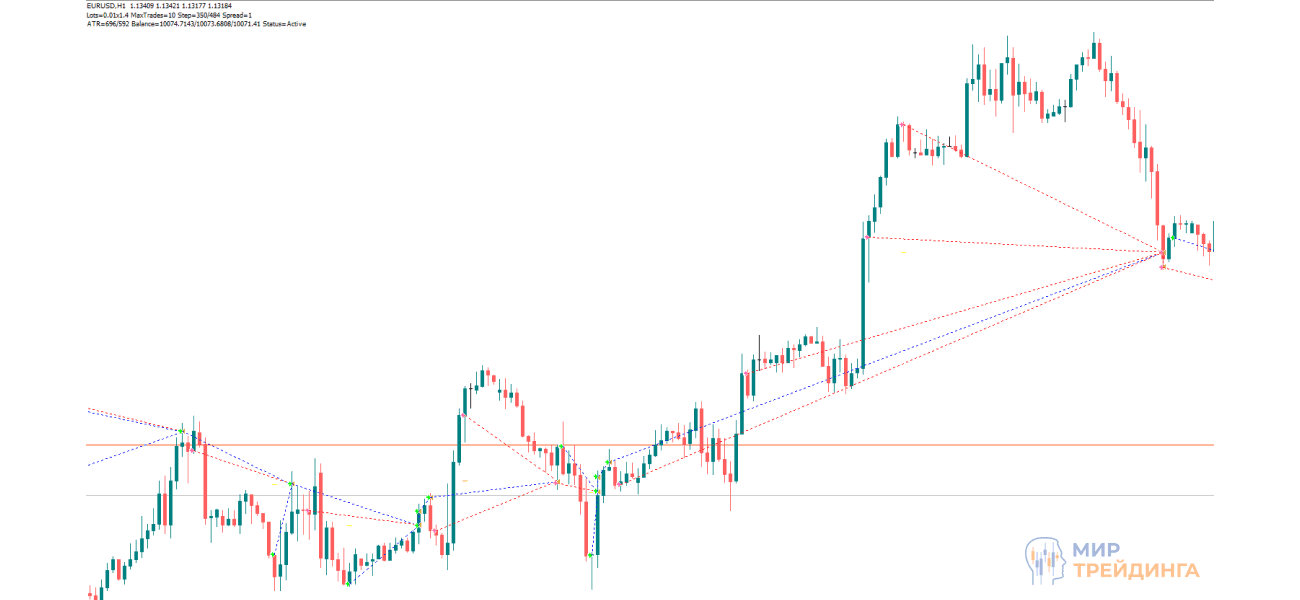
Task: Click the yellow dash marker near top right
Action: coord(903,253)
